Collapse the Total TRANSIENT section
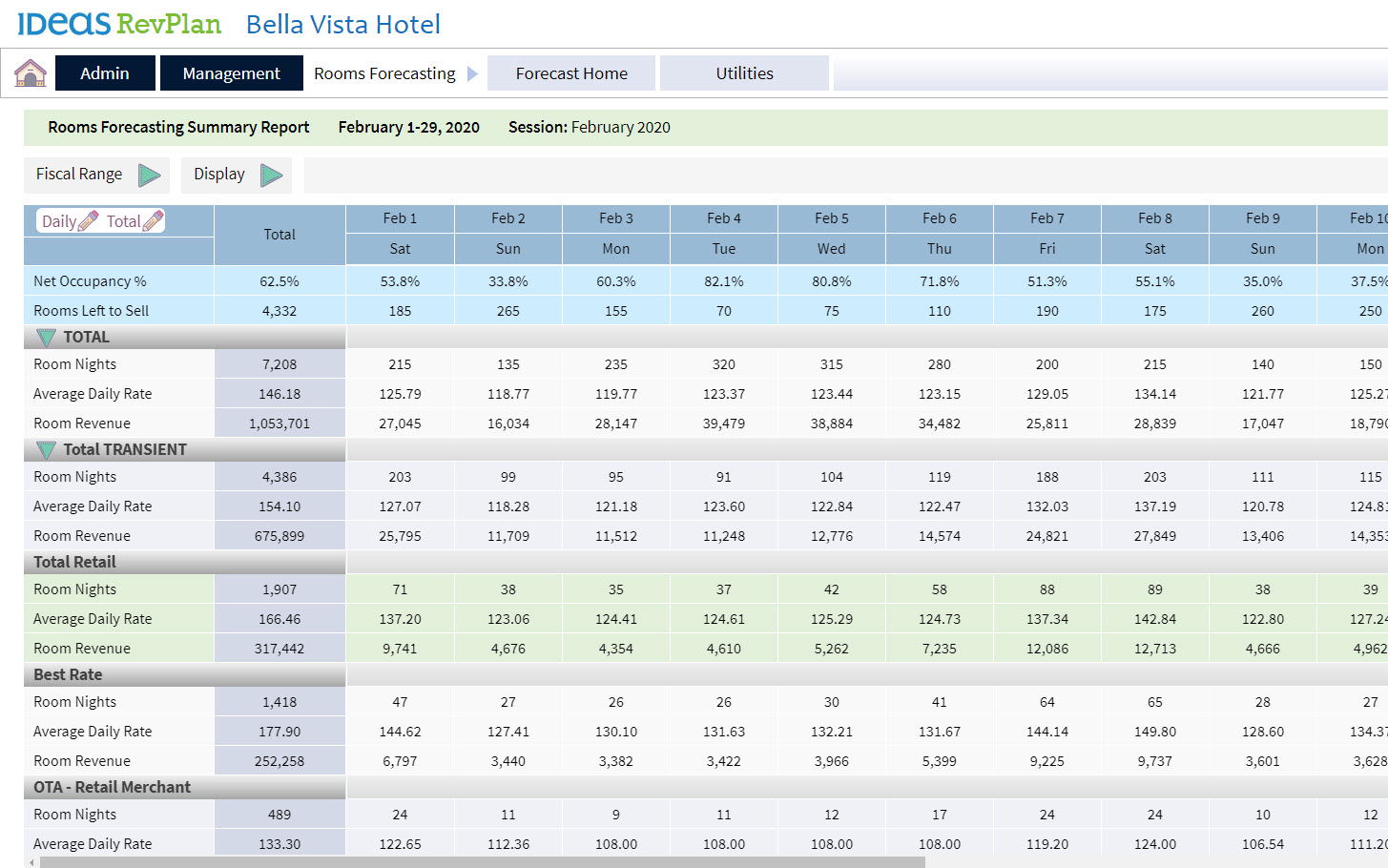 [46, 450]
